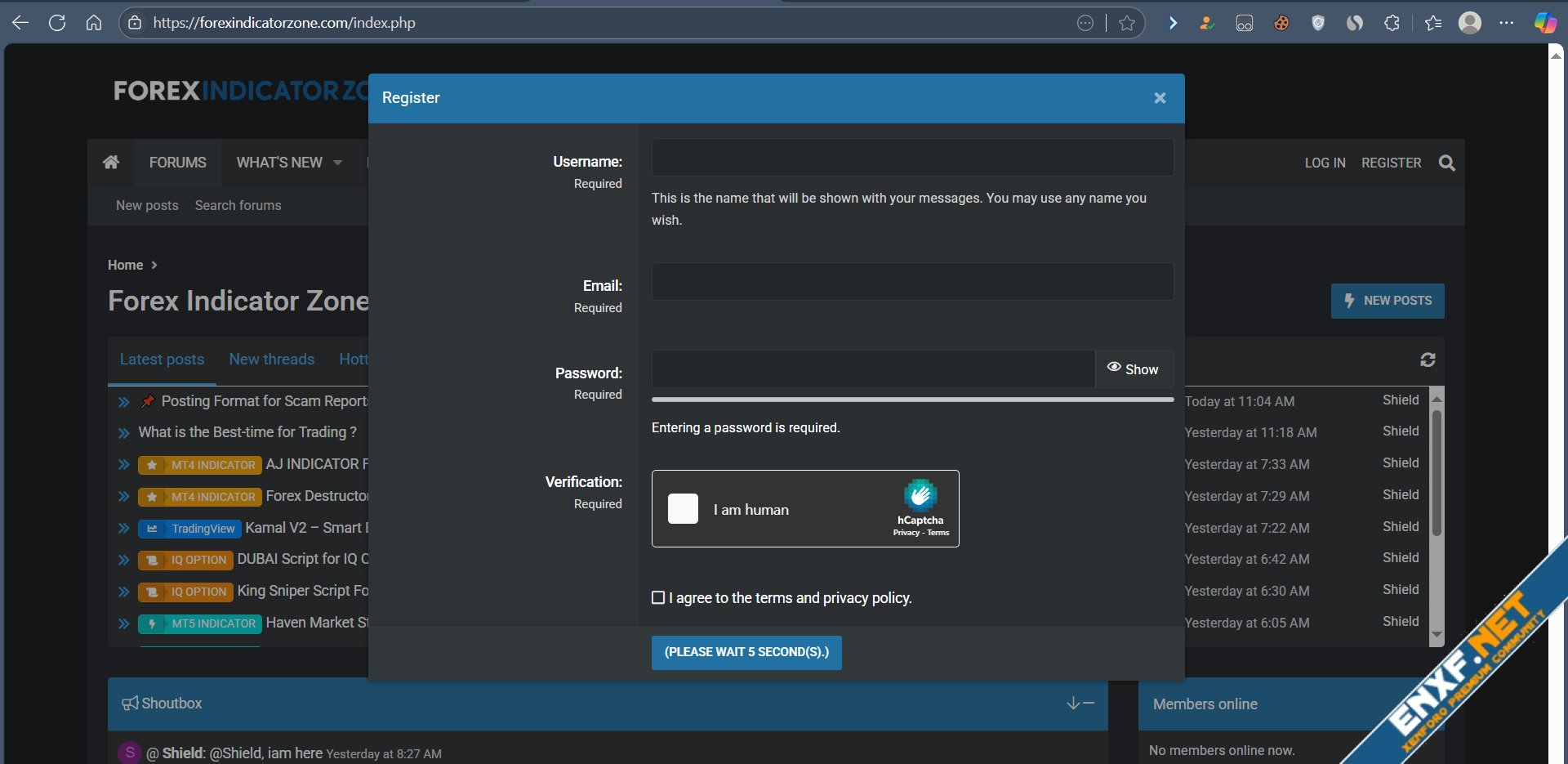Viewport: 1568px width, 764px height.
Task: Click the arrow icon beside Best-time for Trading thread
Action: click(x=124, y=433)
